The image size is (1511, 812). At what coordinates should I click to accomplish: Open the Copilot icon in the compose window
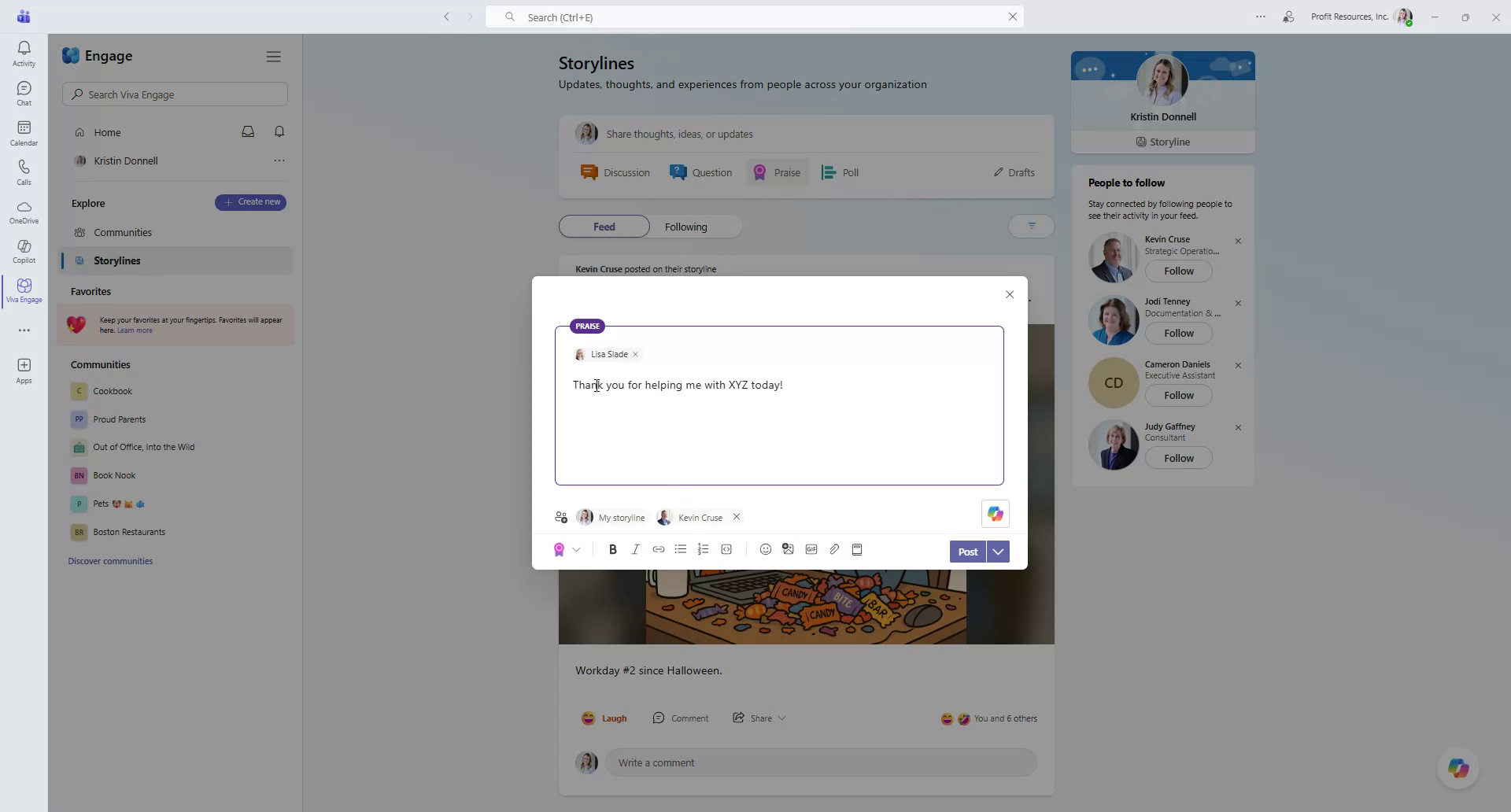point(995,514)
